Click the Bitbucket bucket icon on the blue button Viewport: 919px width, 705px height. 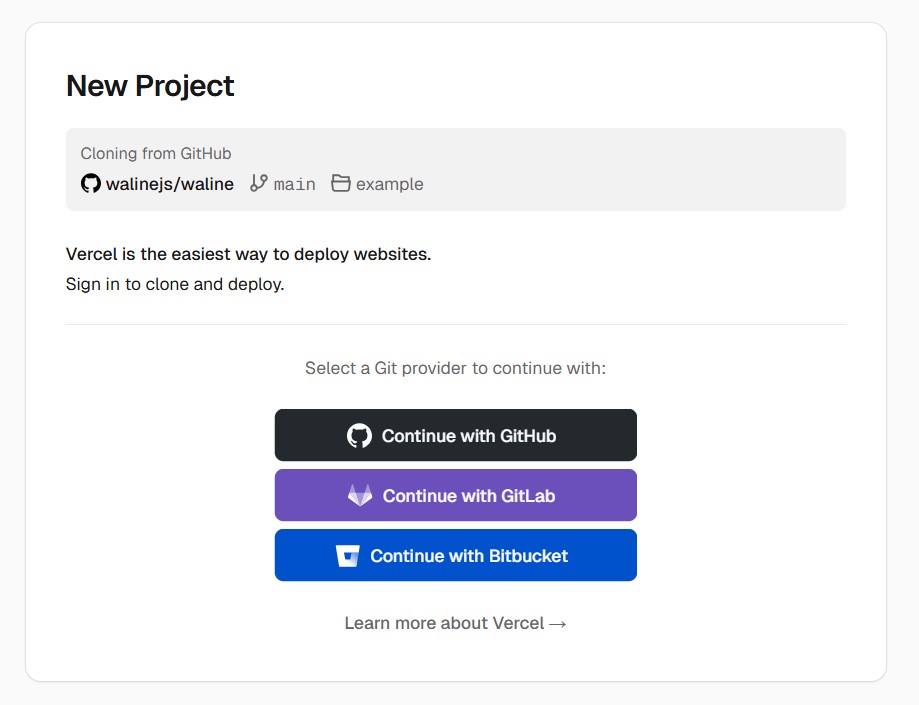coord(346,555)
